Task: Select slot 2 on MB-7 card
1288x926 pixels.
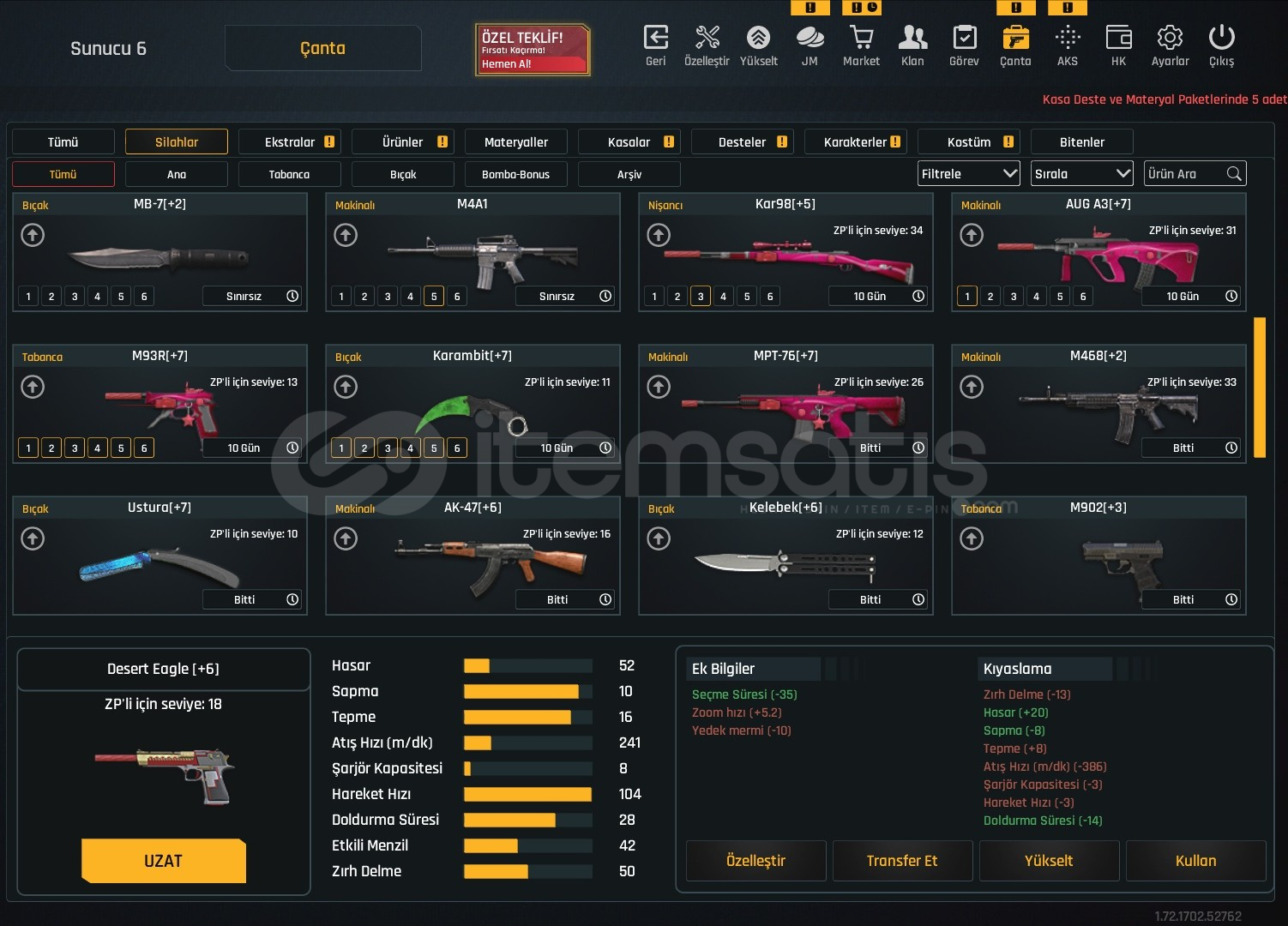Action: click(51, 297)
